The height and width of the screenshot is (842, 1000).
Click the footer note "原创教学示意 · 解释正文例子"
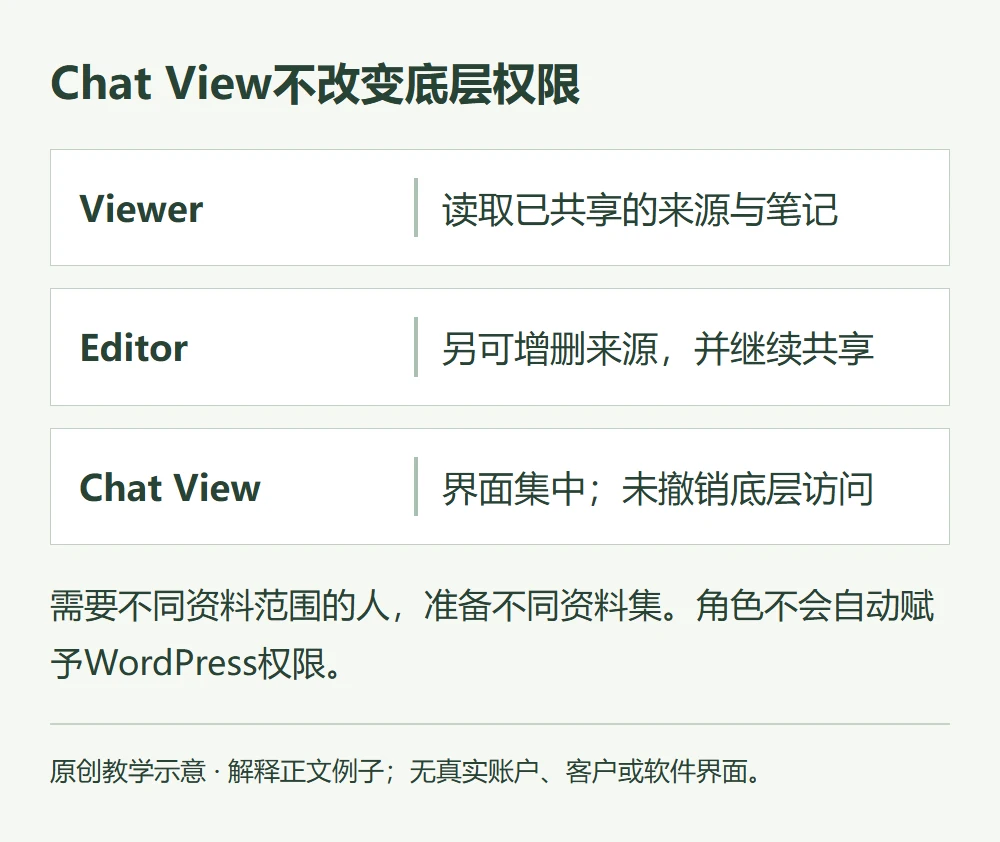click(216, 771)
